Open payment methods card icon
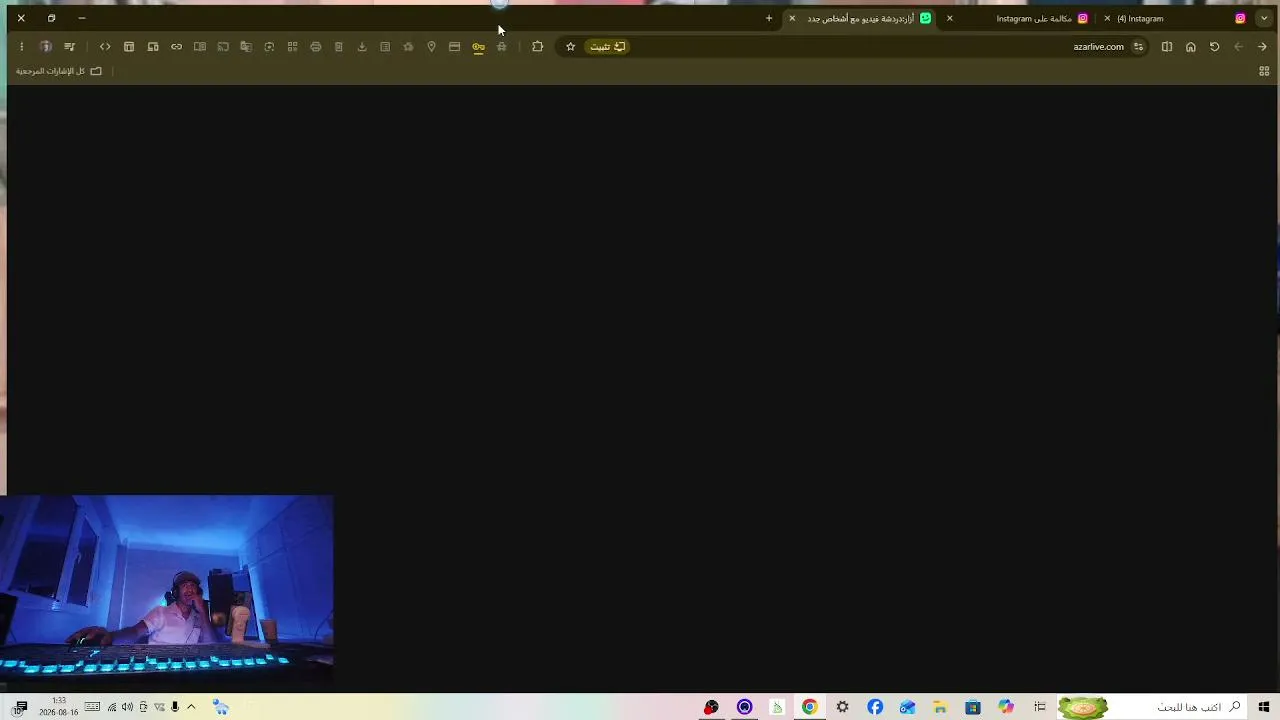This screenshot has width=1280, height=720. click(454, 47)
